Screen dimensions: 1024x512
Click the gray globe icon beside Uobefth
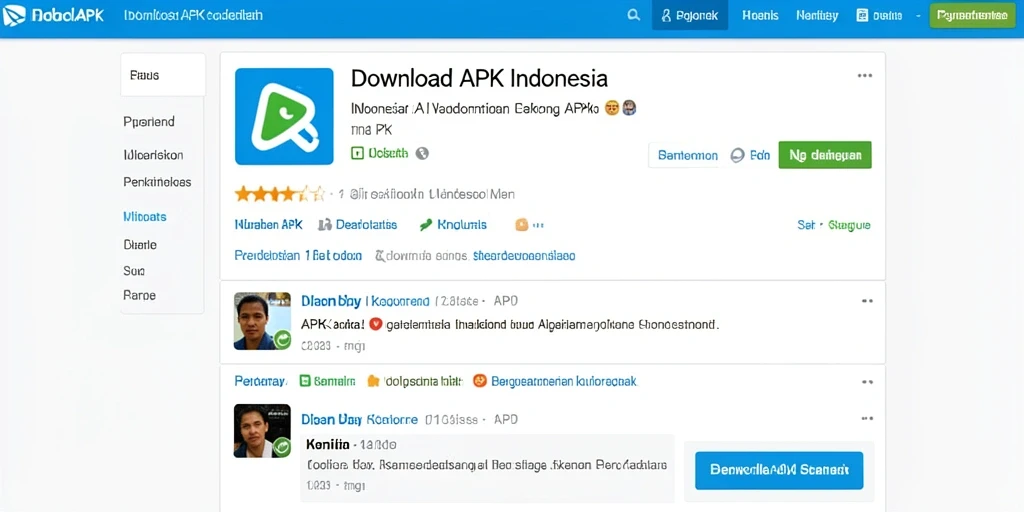tap(422, 153)
